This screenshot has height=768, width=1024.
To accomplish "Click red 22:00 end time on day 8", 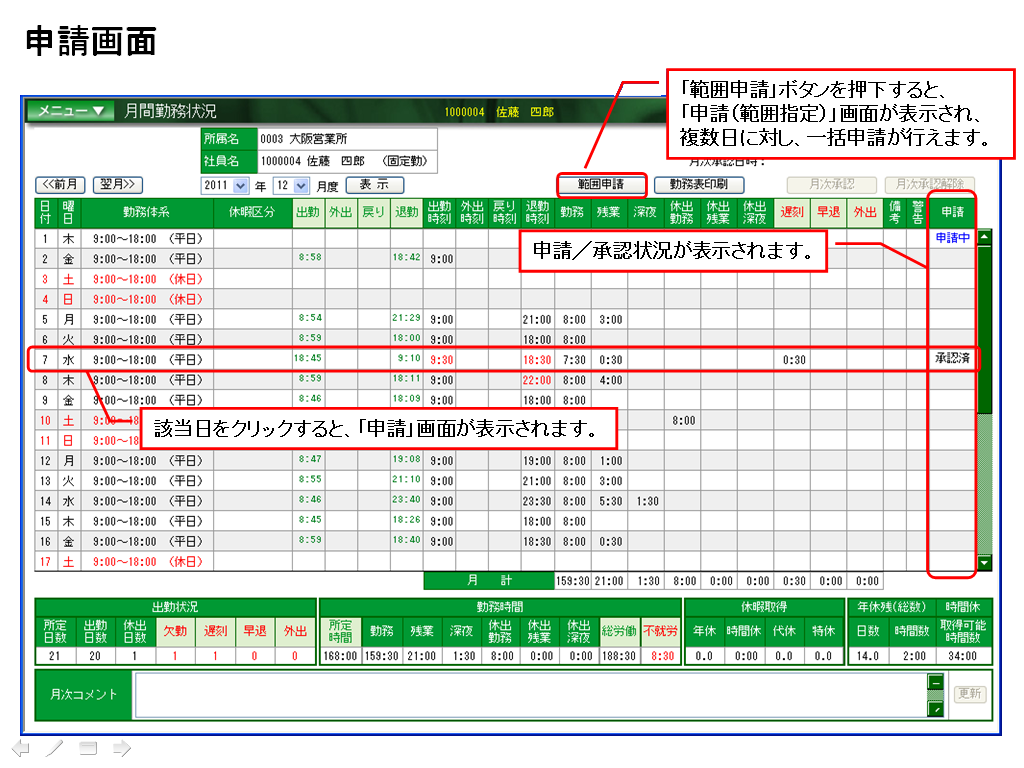I will (537, 380).
